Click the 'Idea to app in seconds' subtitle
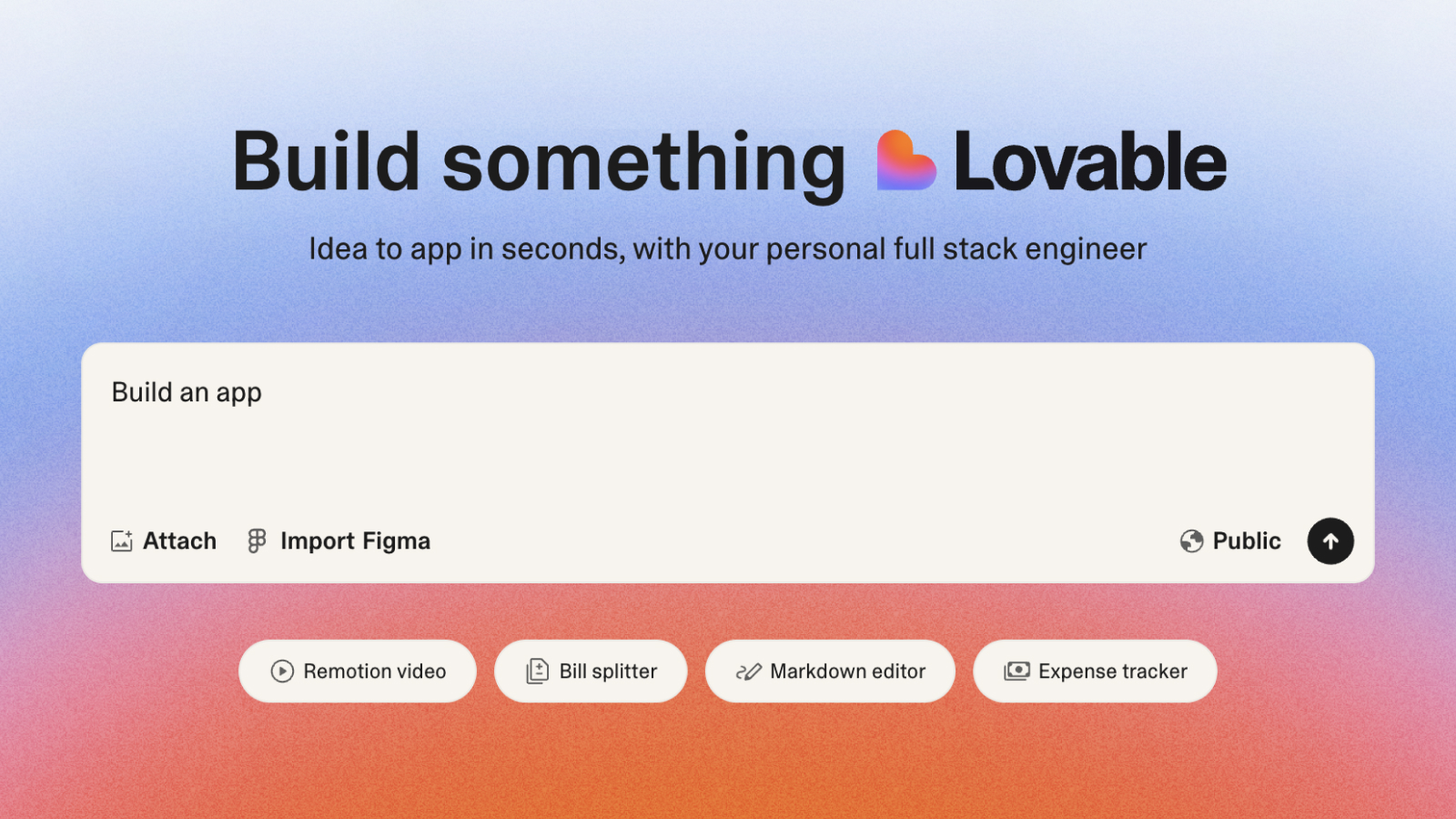 tap(728, 248)
